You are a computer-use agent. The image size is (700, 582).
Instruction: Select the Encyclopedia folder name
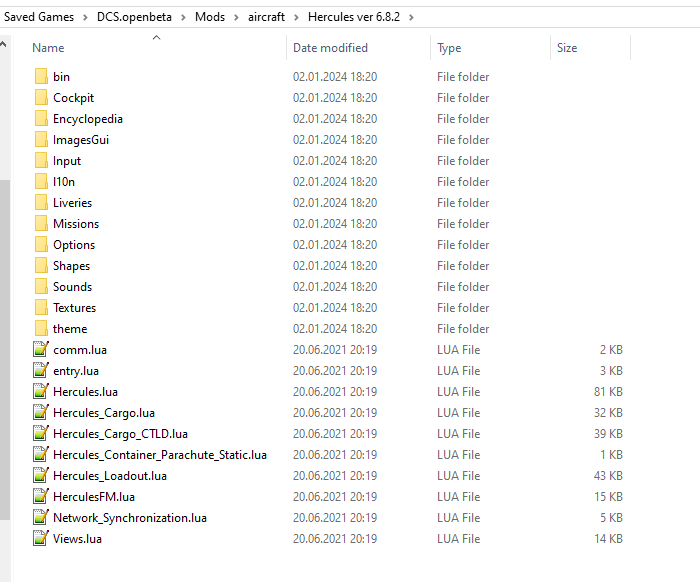pyautogui.click(x=88, y=119)
